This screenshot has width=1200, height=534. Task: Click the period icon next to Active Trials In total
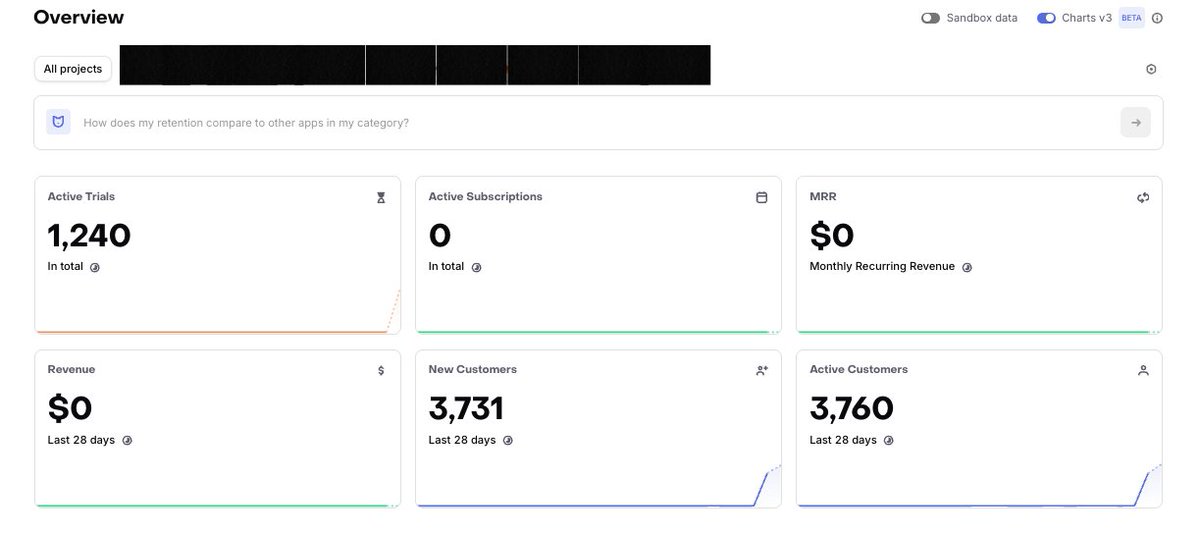[95, 268]
